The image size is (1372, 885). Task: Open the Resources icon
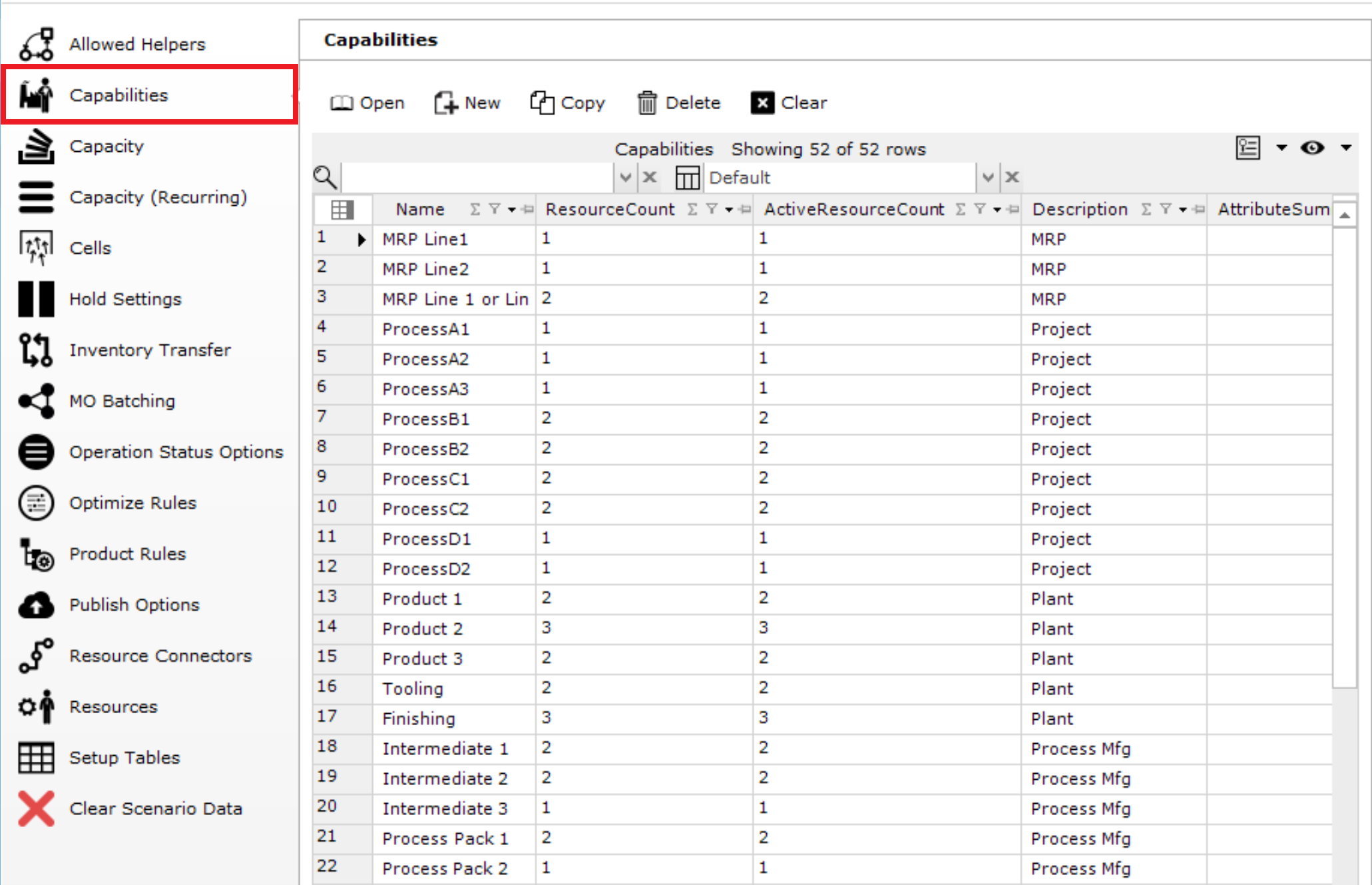tap(36, 707)
